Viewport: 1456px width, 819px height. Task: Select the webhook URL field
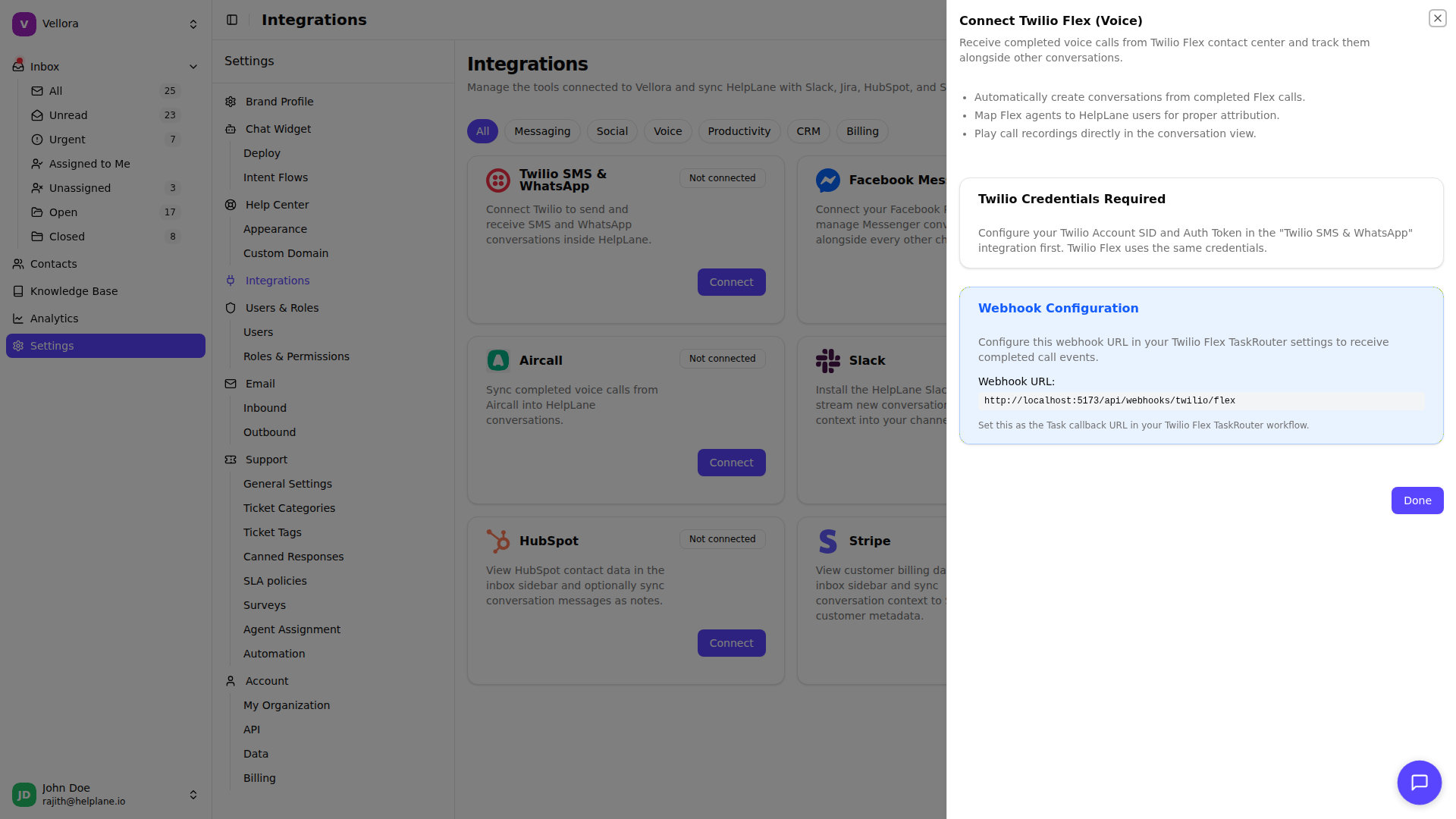point(1201,400)
